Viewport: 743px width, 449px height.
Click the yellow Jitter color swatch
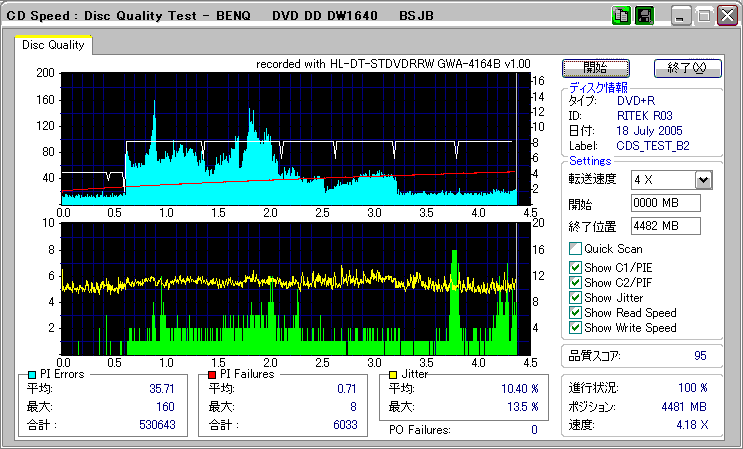click(x=394, y=374)
